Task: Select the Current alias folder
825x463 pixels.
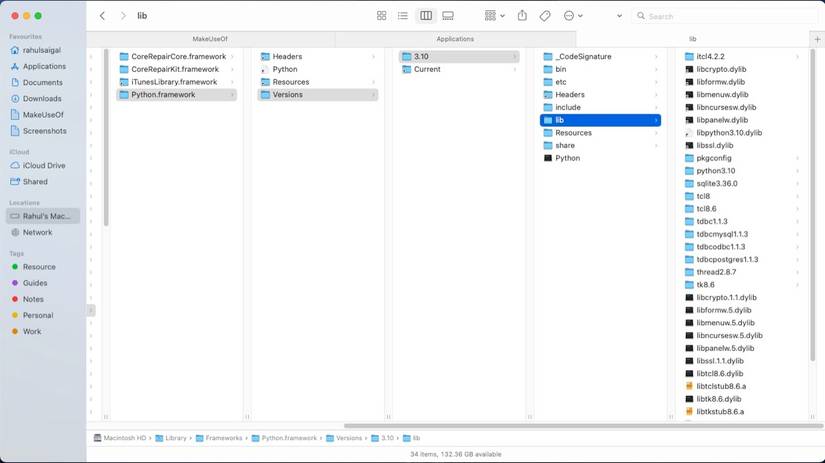Action: point(459,69)
